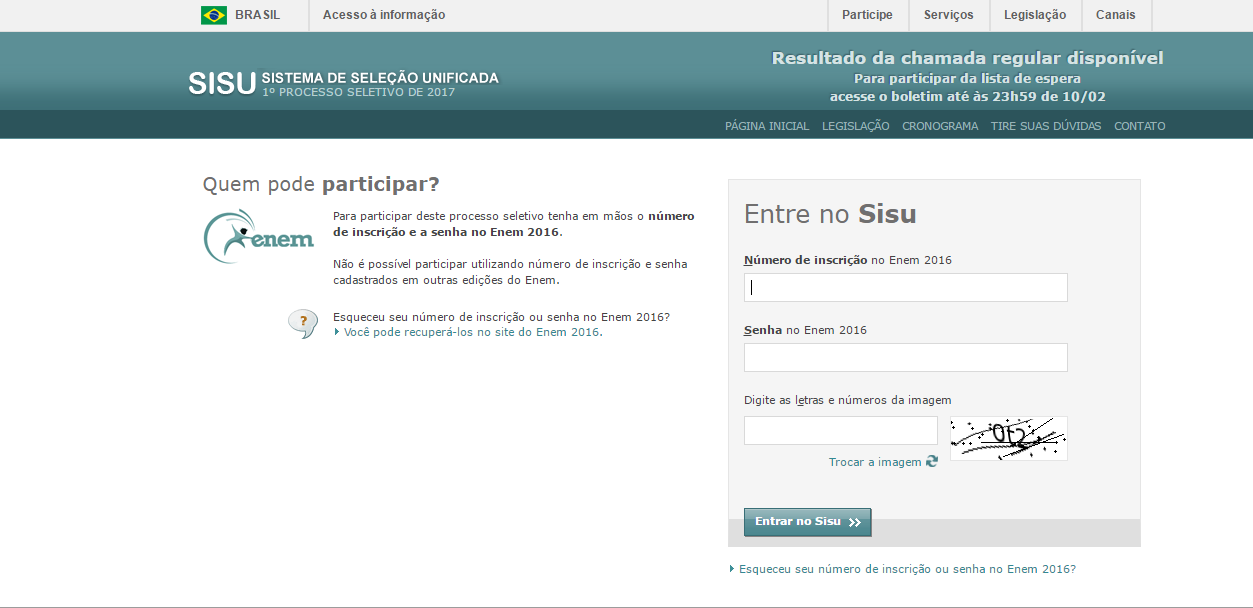Open Tire Suas Dúvidas page
Viewport: 1253px width, 608px height.
pyautogui.click(x=1045, y=126)
